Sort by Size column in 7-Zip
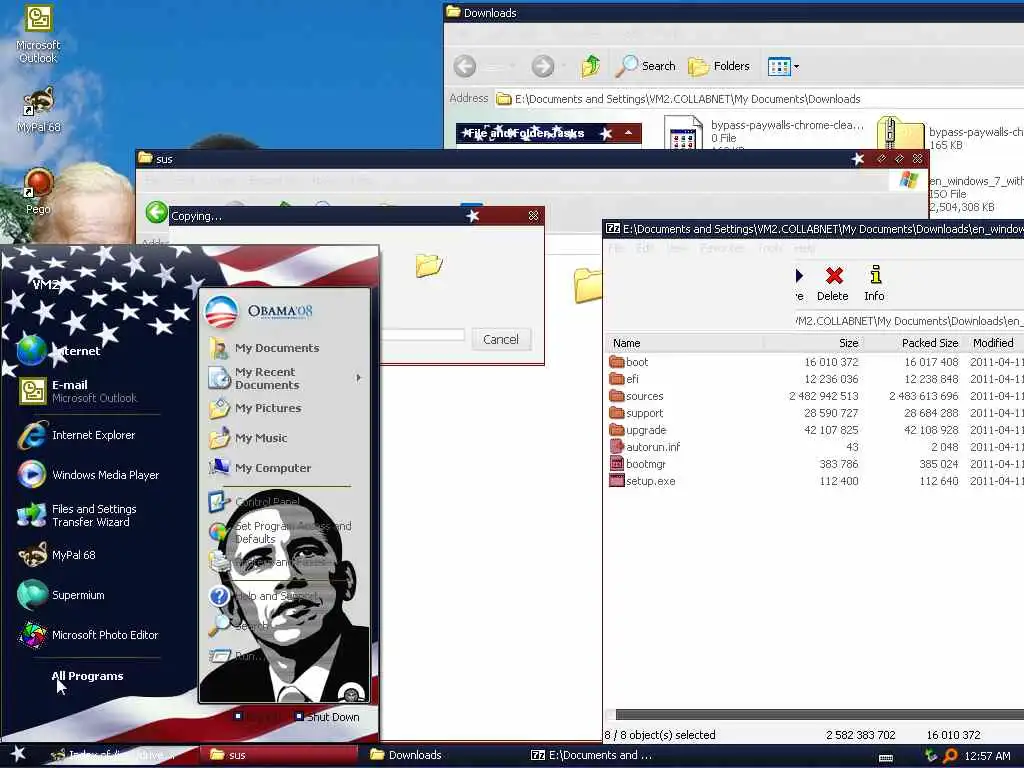Image resolution: width=1024 pixels, height=768 pixels. click(x=812, y=343)
